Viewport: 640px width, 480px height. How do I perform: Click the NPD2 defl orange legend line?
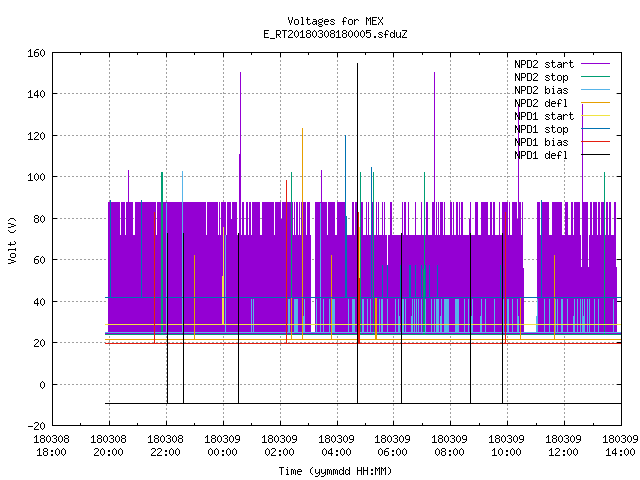(x=595, y=103)
